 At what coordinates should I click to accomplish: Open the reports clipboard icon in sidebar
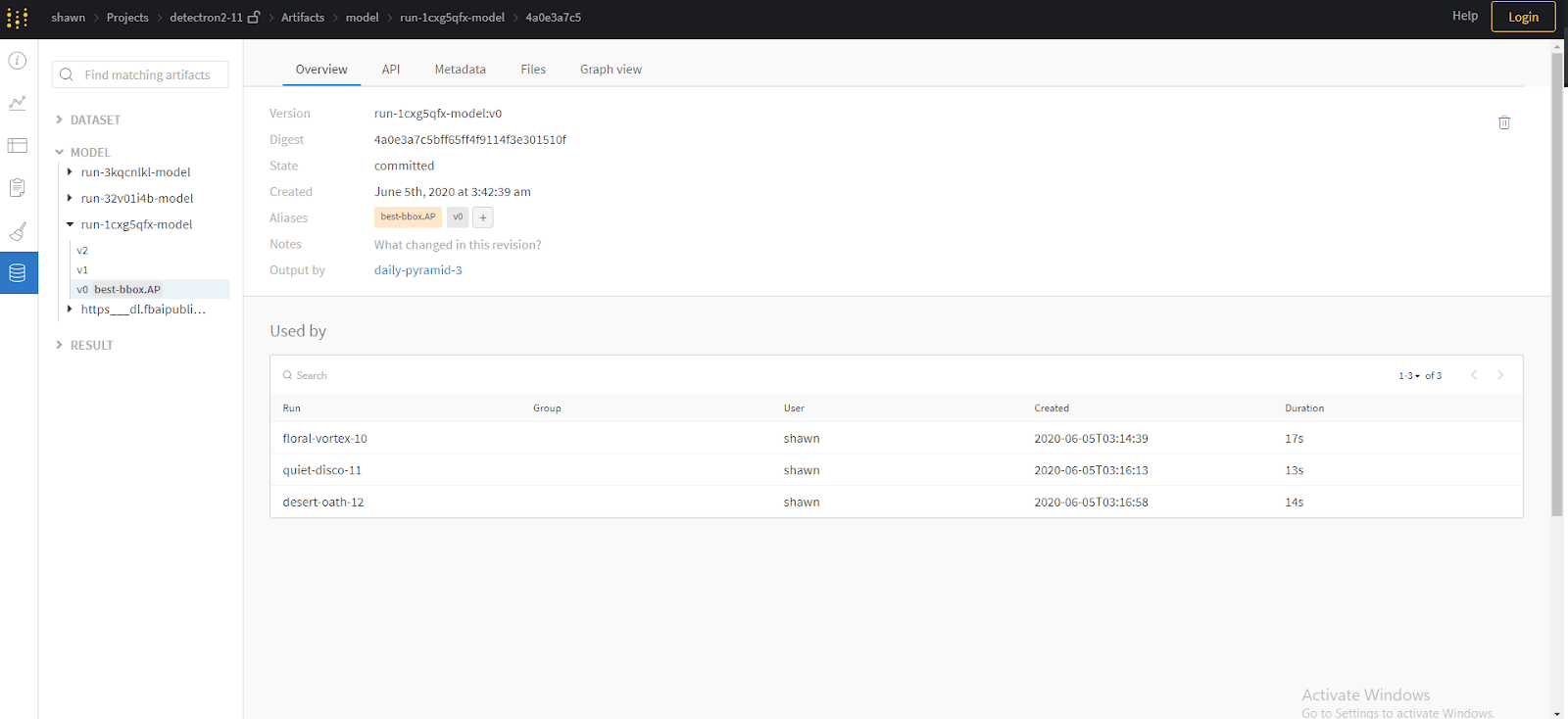(x=18, y=188)
